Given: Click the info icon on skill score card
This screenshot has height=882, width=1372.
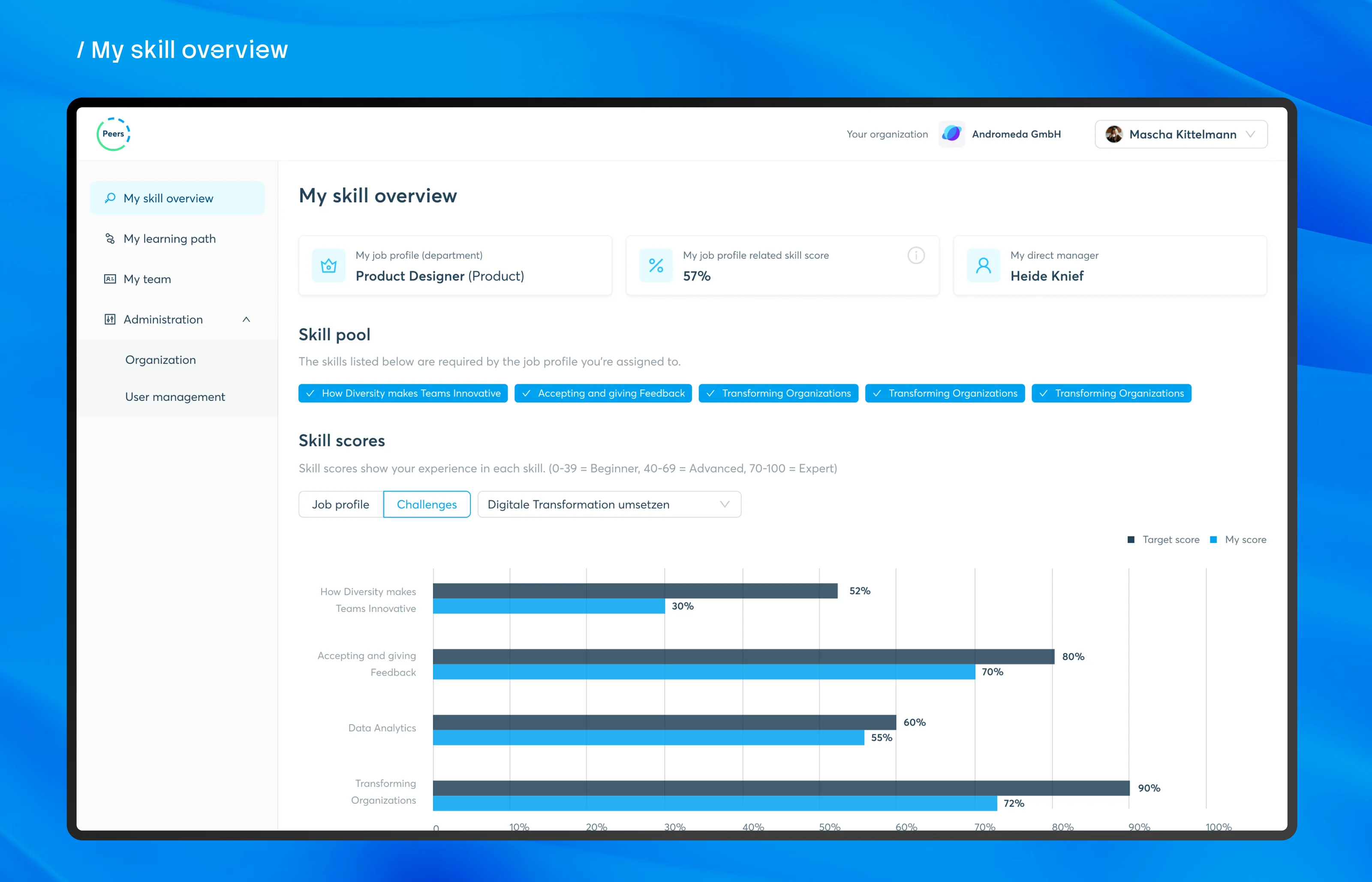Looking at the screenshot, I should pyautogui.click(x=916, y=256).
